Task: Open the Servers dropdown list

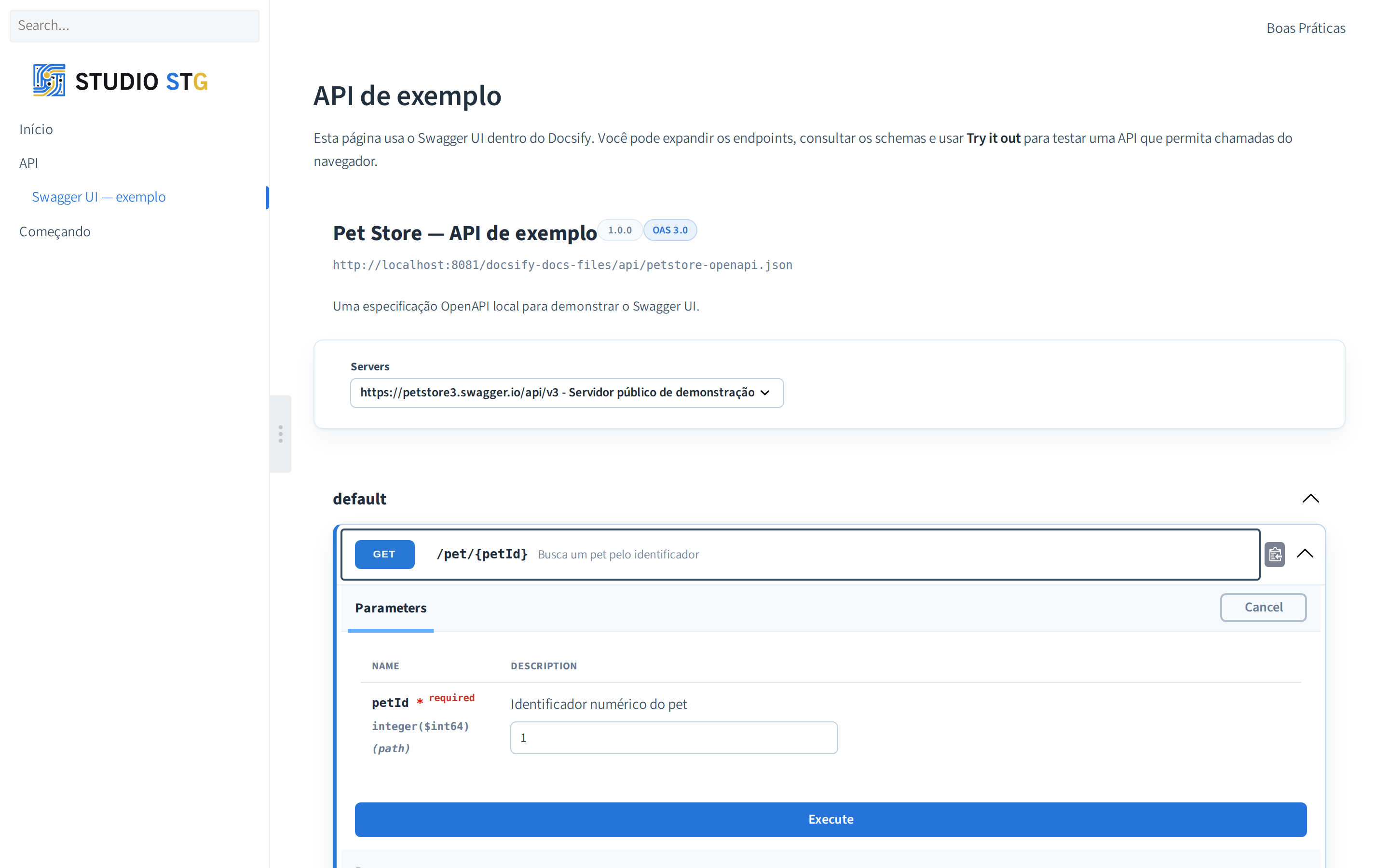Action: pos(567,393)
